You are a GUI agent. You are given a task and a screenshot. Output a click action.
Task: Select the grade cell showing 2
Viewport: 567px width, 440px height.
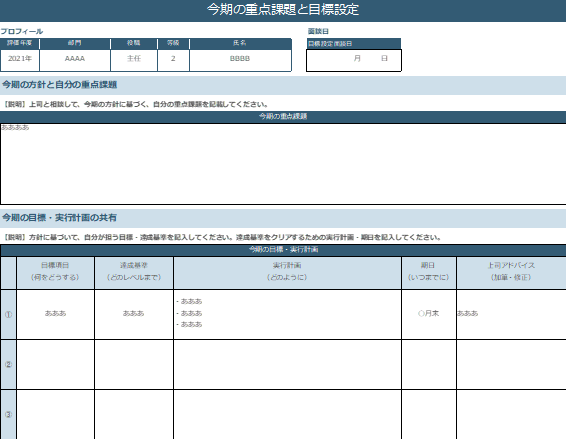pos(173,59)
